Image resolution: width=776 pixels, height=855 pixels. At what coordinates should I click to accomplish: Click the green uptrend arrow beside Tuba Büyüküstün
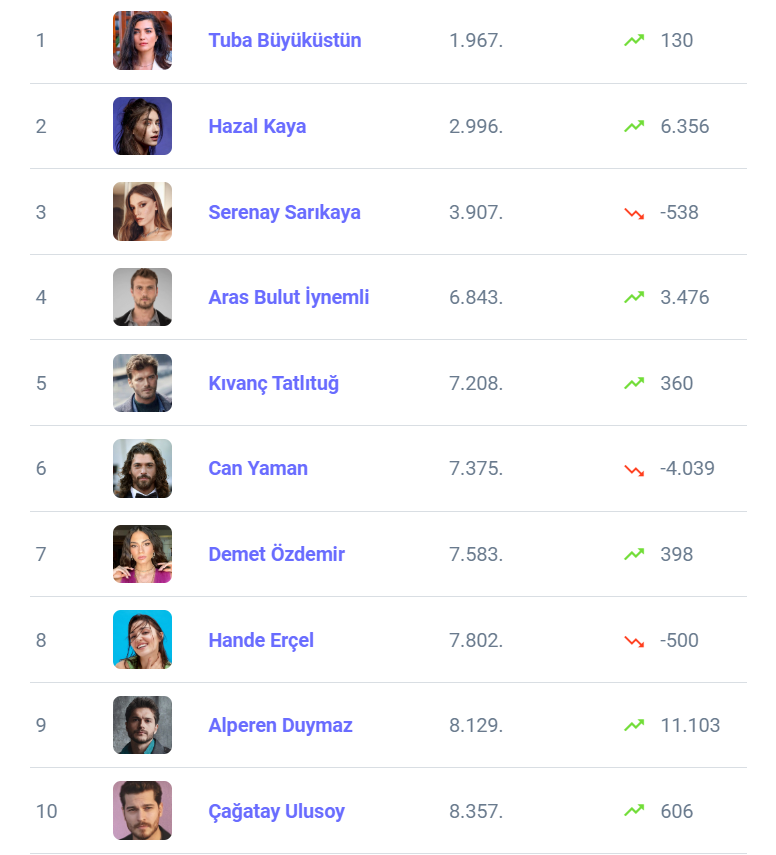(634, 41)
